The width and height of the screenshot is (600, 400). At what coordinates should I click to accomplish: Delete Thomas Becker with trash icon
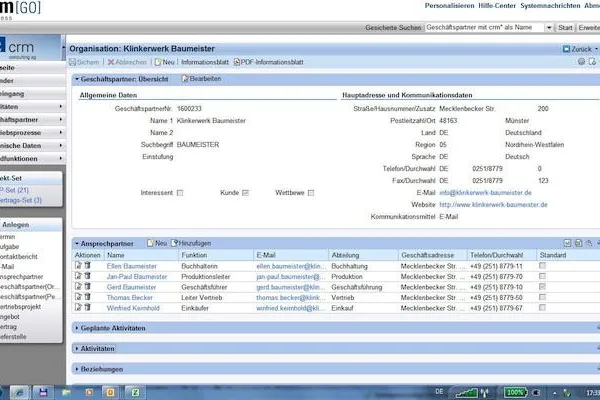click(87, 297)
